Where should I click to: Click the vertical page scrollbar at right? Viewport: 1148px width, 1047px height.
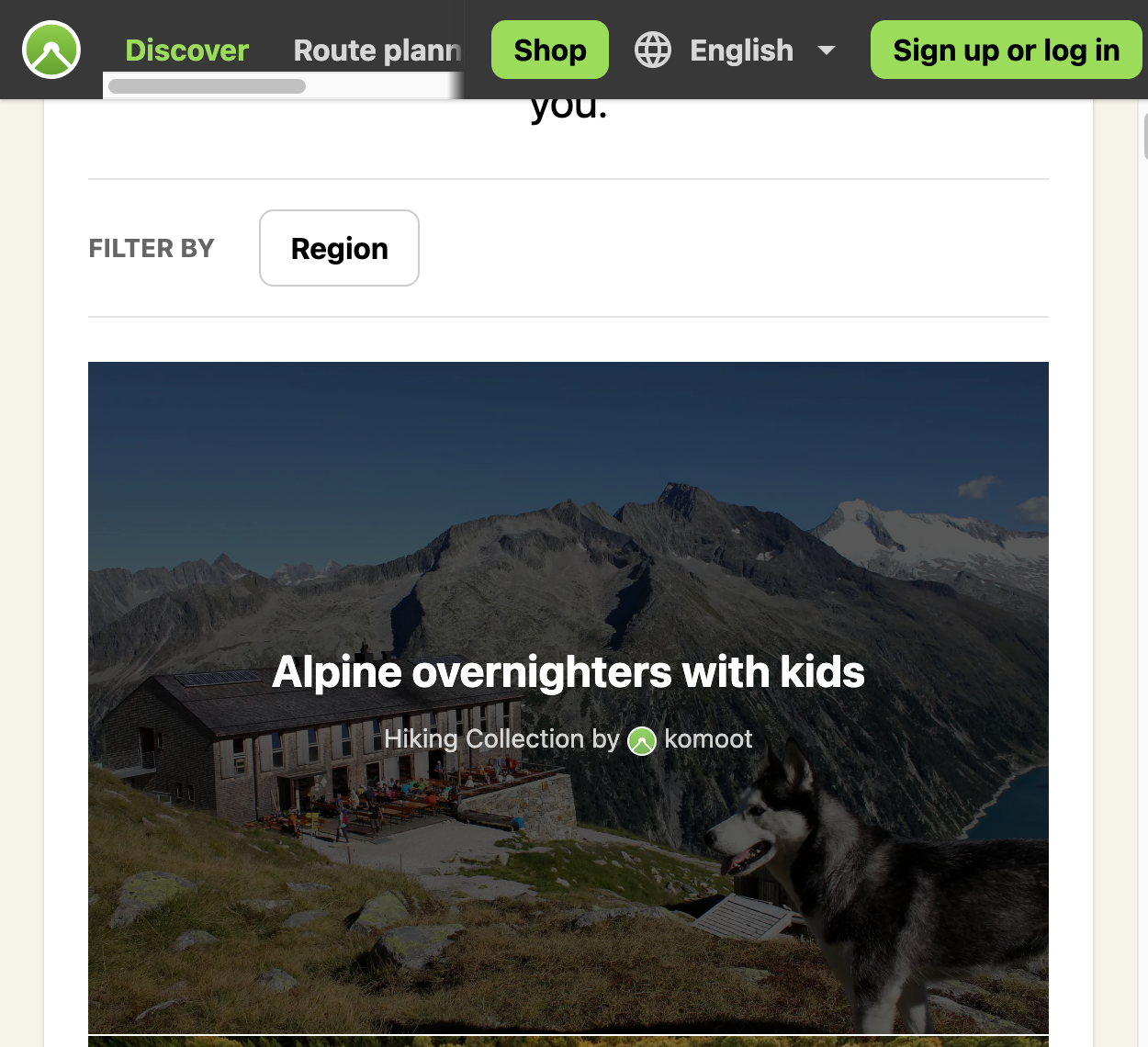tap(1145, 136)
